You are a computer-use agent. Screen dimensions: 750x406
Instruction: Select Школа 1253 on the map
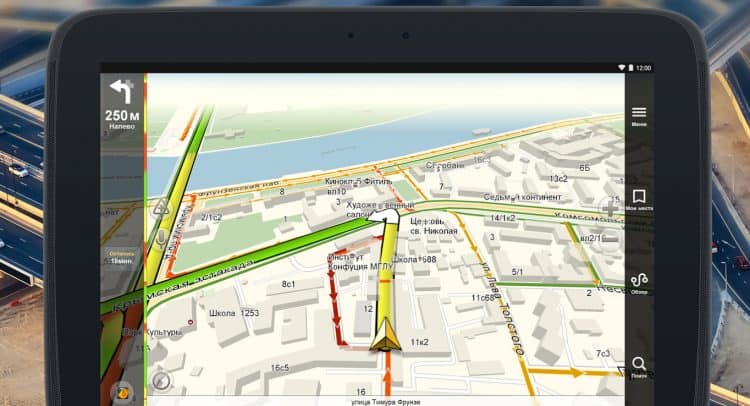(x=234, y=313)
